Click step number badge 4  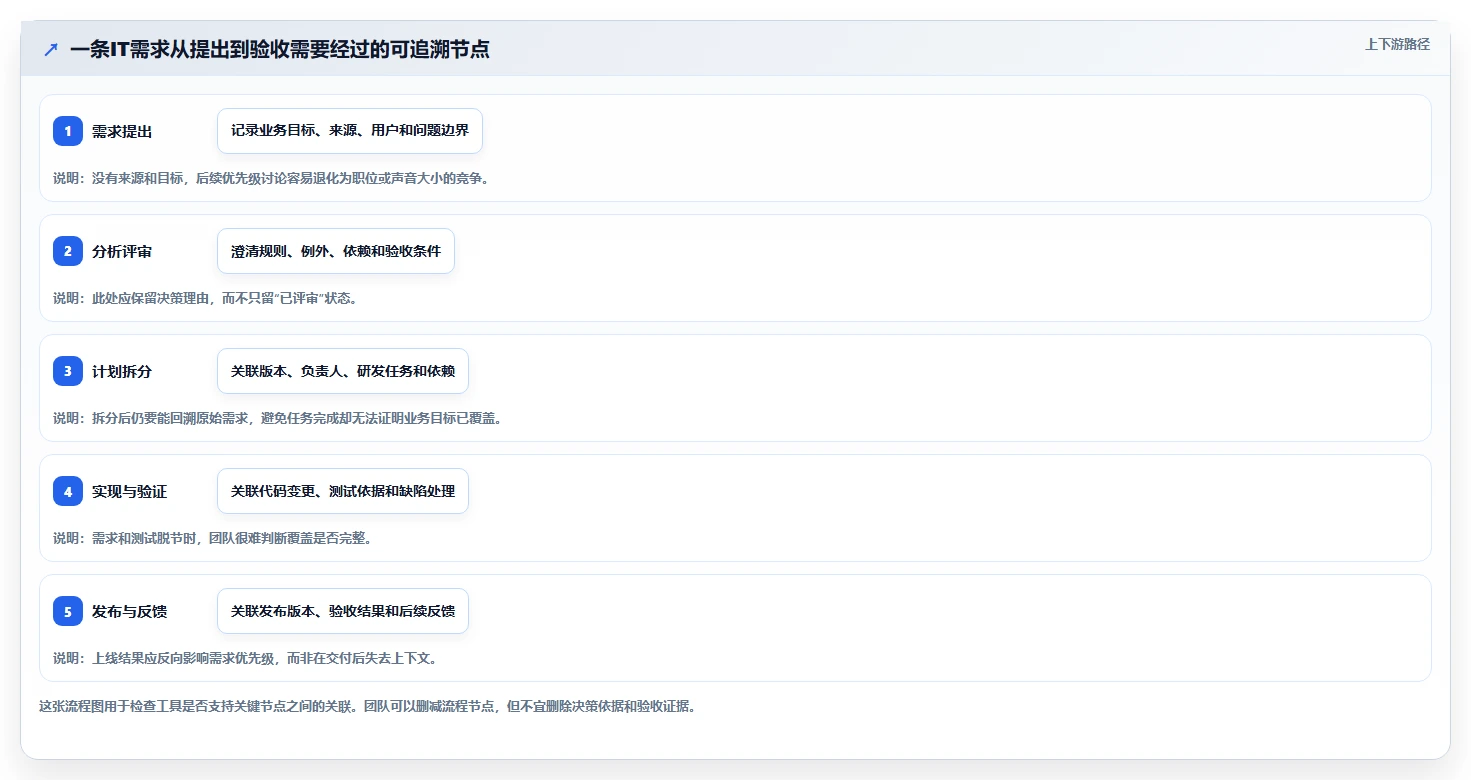coord(68,491)
